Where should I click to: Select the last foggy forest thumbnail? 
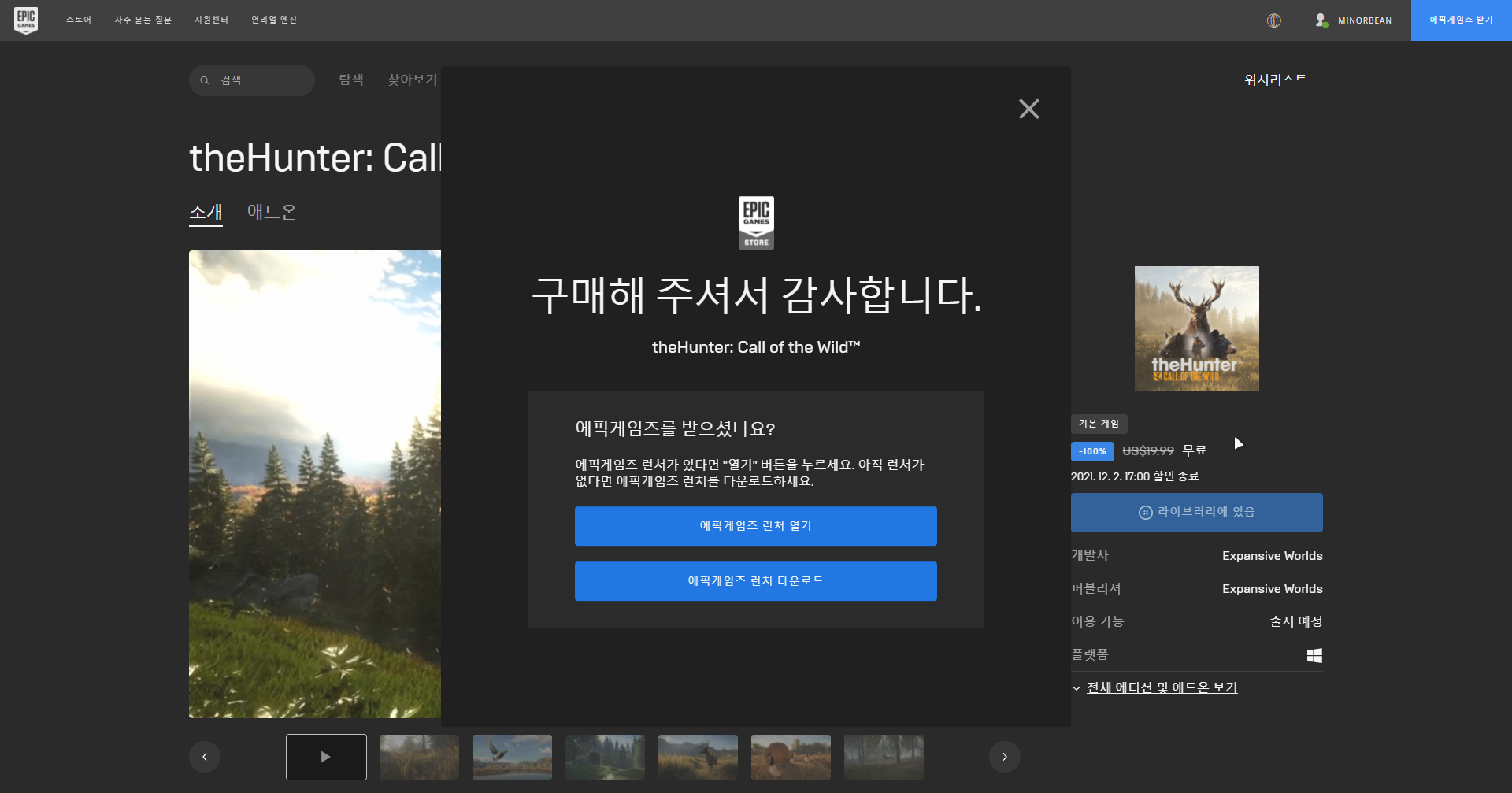[x=884, y=757]
